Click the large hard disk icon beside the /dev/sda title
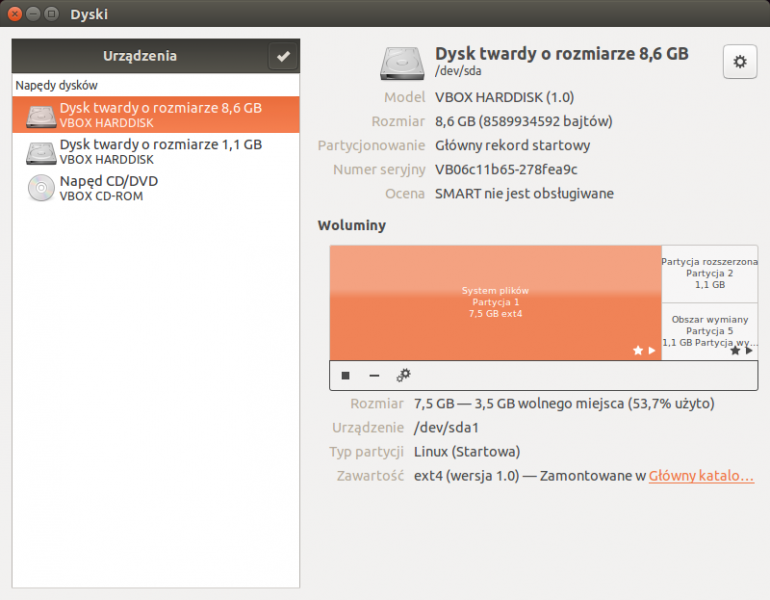 pyautogui.click(x=402, y=62)
